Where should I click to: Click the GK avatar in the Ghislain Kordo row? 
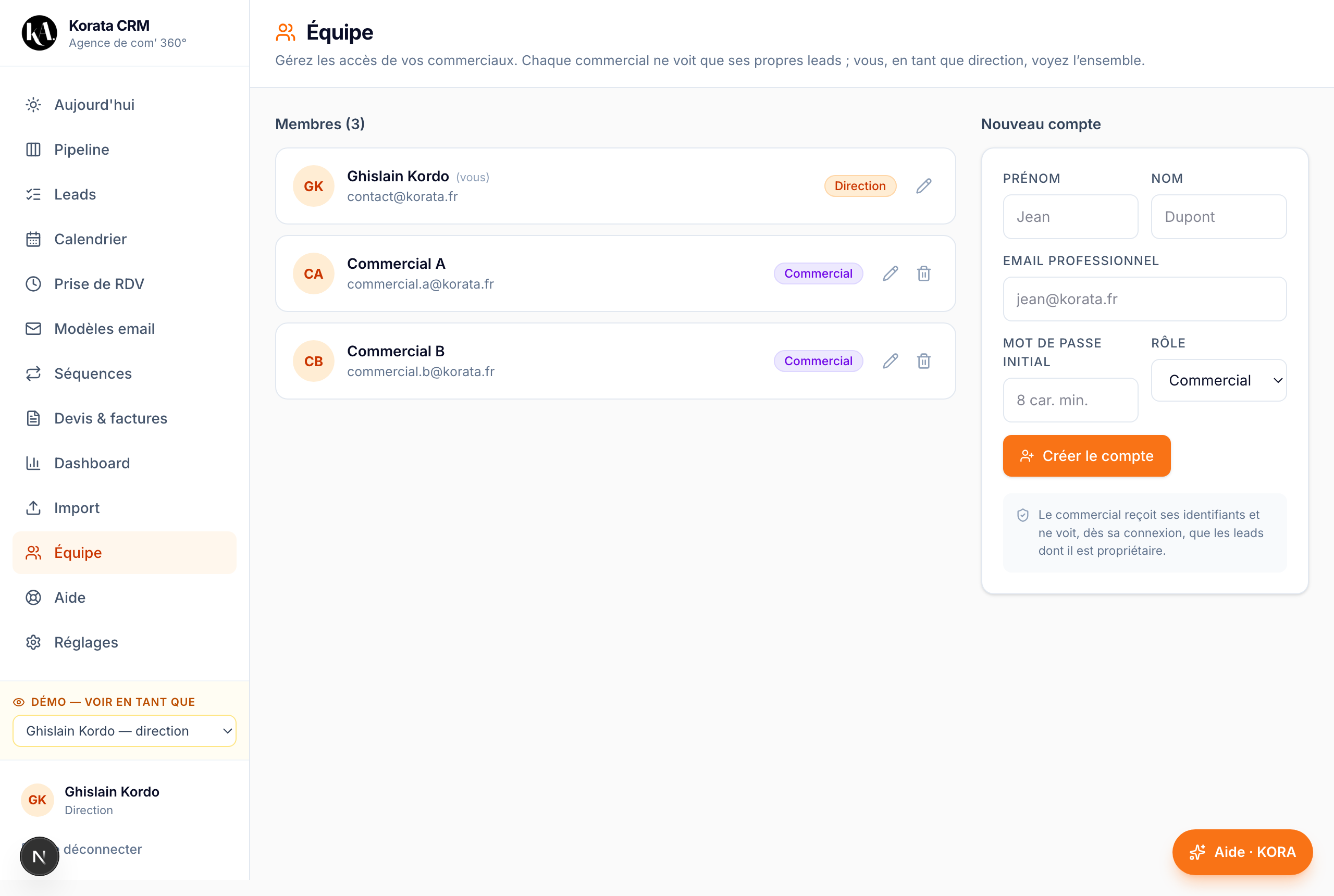click(313, 186)
